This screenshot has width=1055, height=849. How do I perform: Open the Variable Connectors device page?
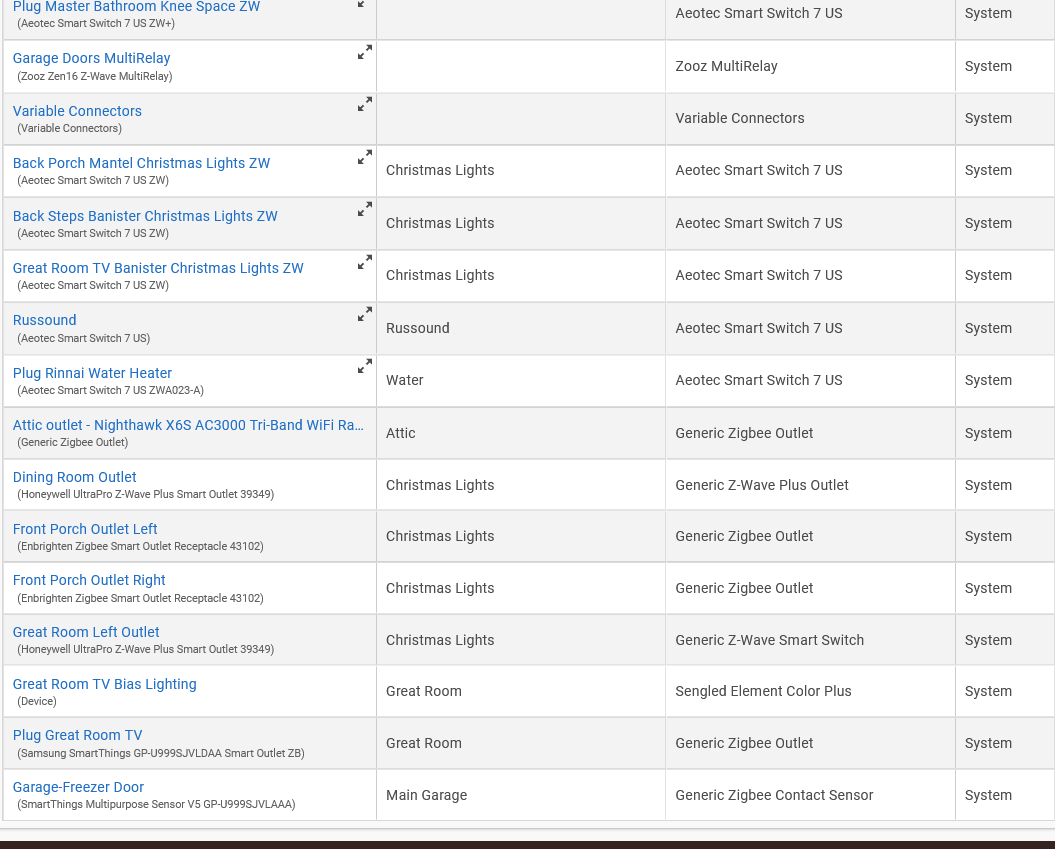tap(77, 111)
